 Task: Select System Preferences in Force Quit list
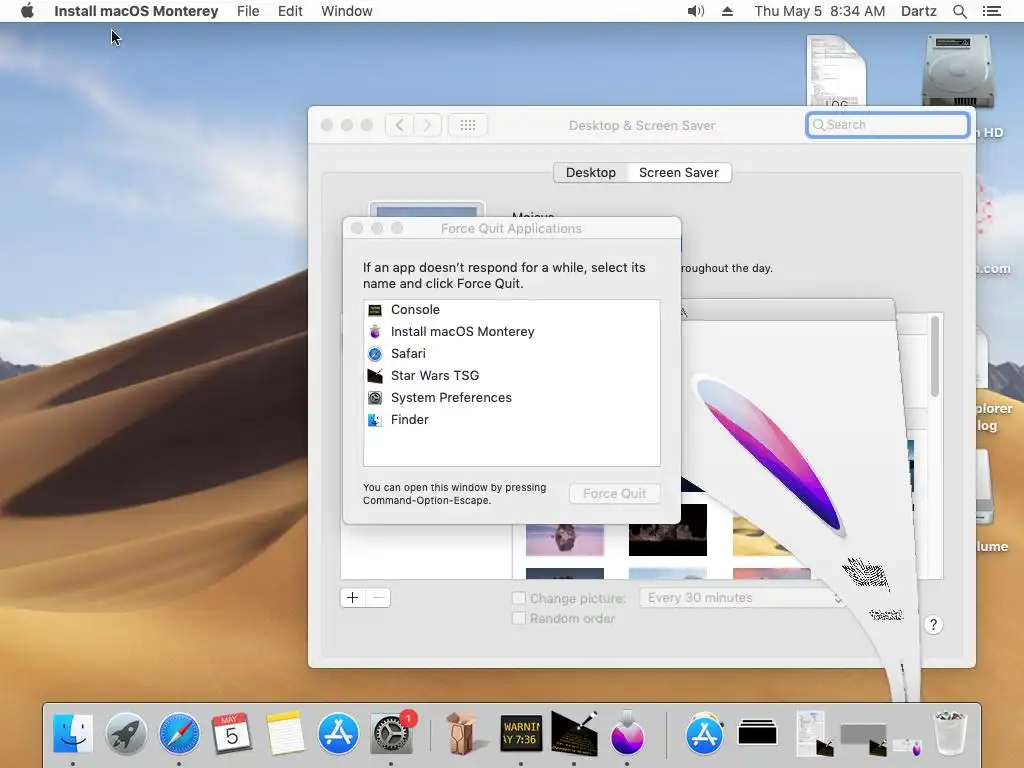tap(511, 398)
